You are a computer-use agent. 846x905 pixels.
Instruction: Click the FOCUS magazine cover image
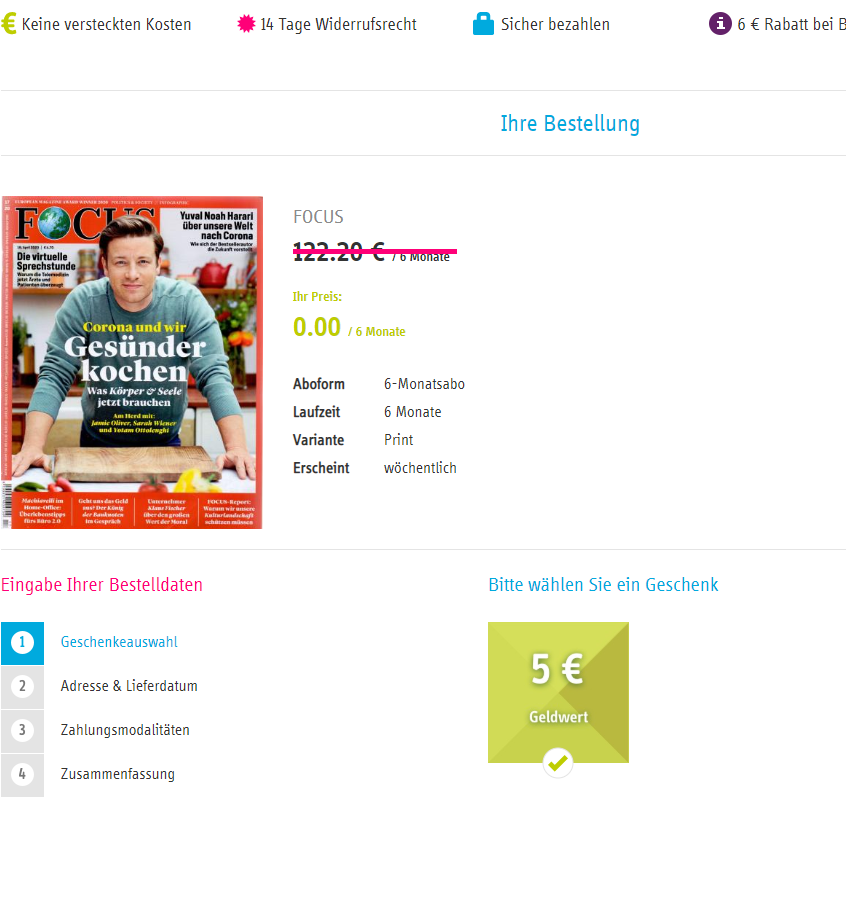pyautogui.click(x=132, y=362)
